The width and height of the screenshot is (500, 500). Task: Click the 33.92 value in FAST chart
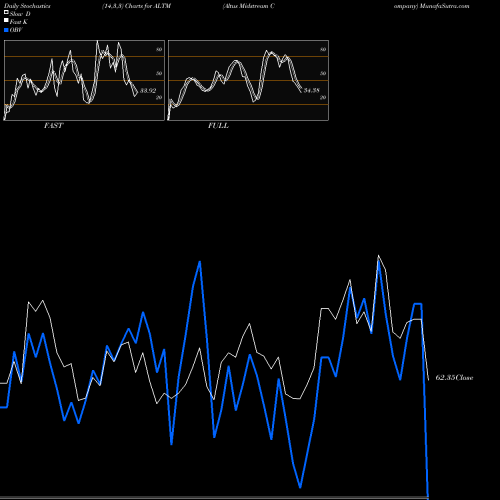tap(148, 90)
